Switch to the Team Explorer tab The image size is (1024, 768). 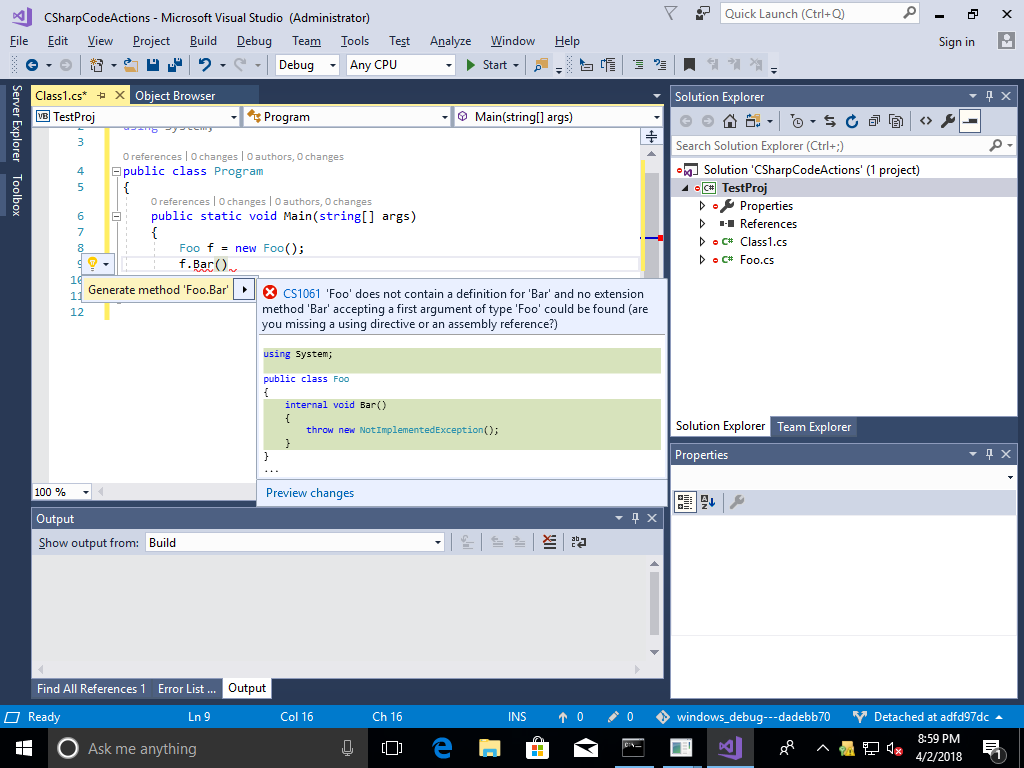[x=814, y=427]
